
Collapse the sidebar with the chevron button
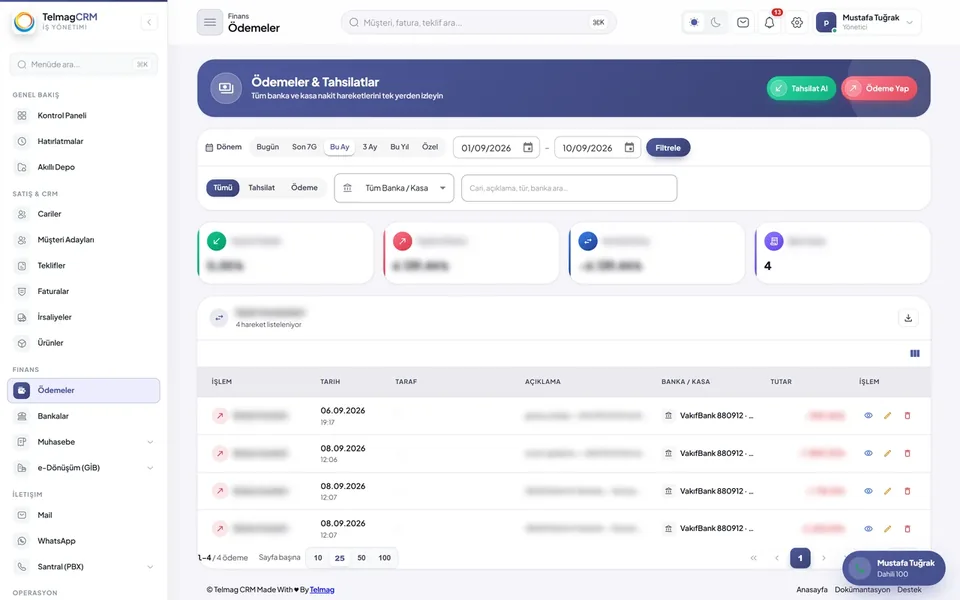149,22
